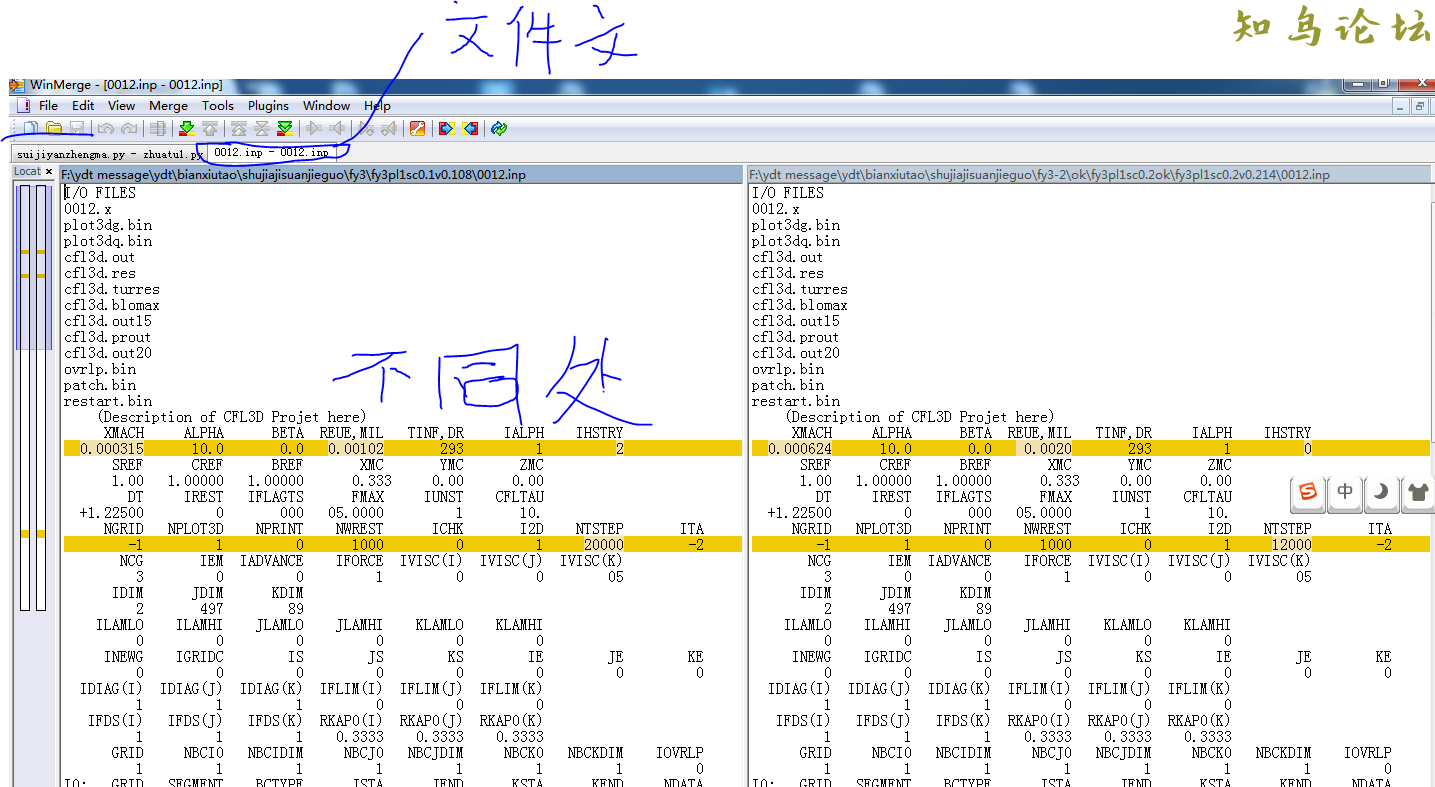Viewport: 1435px width, 787px height.
Task: Click the moon icon on input toolbar
Action: click(x=1381, y=491)
